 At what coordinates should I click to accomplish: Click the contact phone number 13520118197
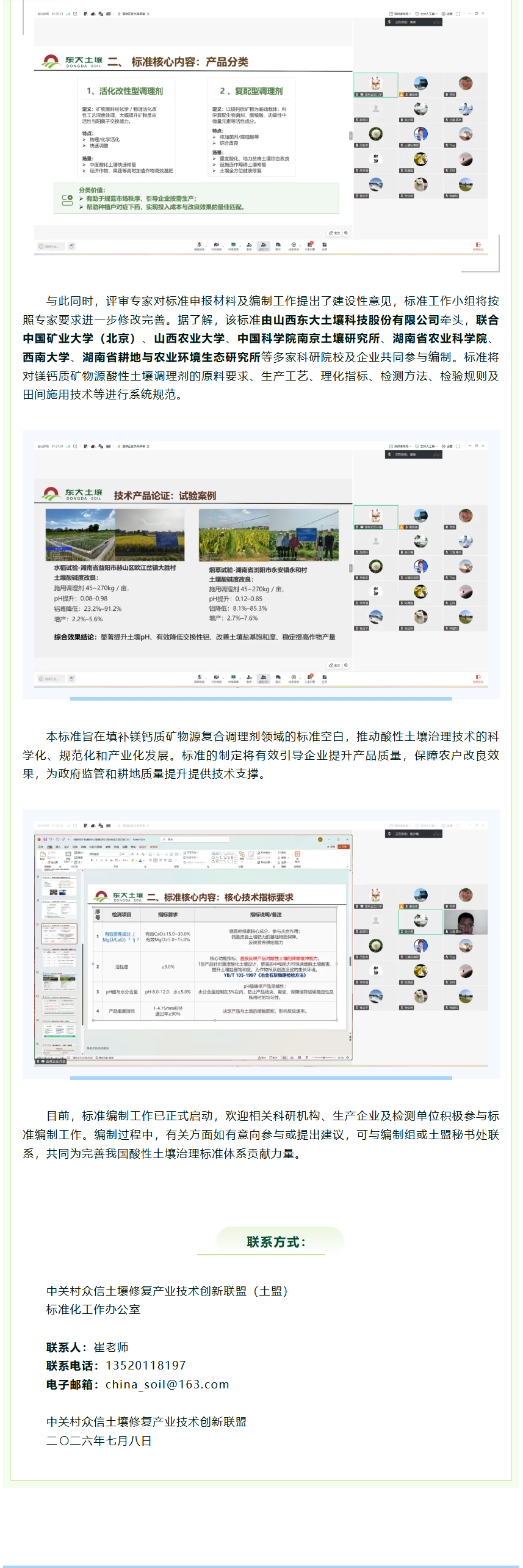coord(146,1365)
